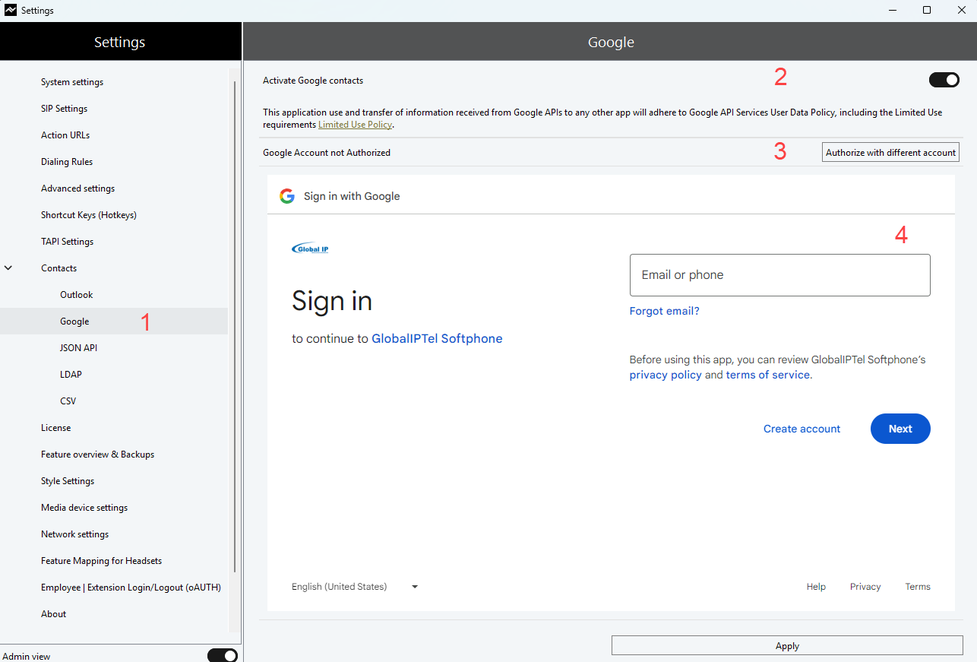Viewport: 977px width, 662px height.
Task: Open the GlobalIPTel Softphone link
Action: 437,338
